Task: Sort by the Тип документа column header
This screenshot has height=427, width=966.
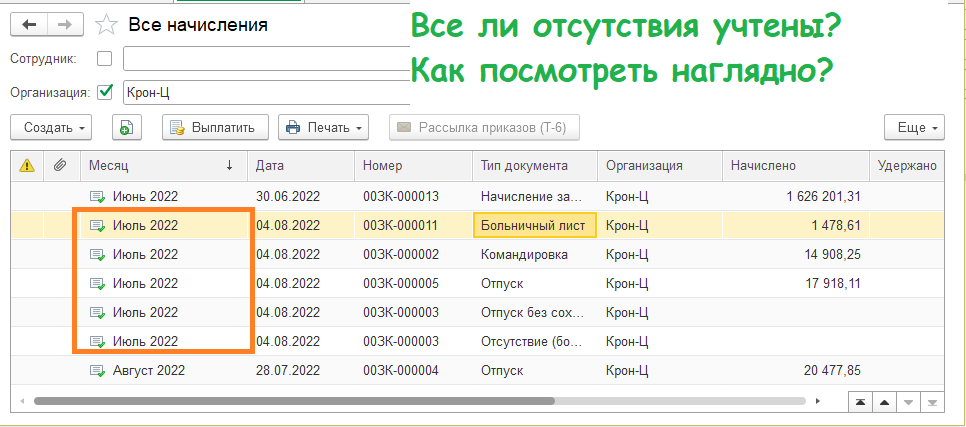Action: coord(535,165)
